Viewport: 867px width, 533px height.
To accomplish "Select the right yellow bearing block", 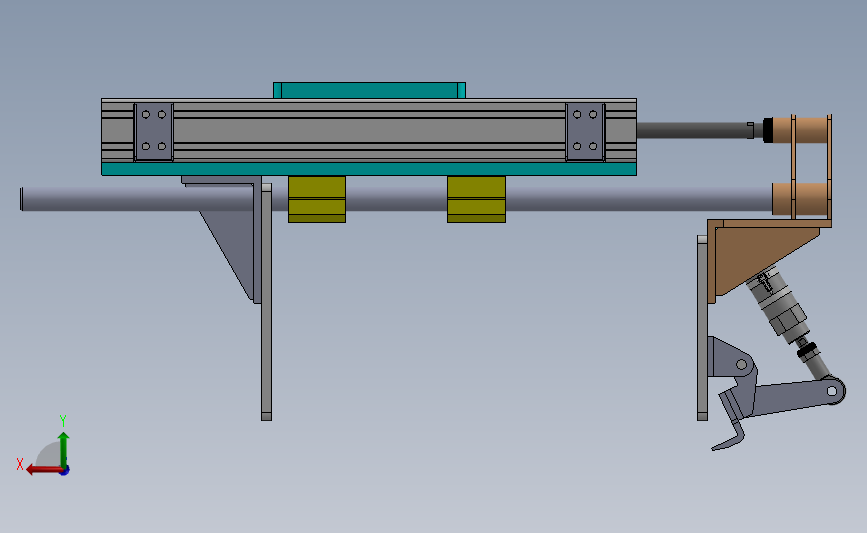I will point(476,199).
